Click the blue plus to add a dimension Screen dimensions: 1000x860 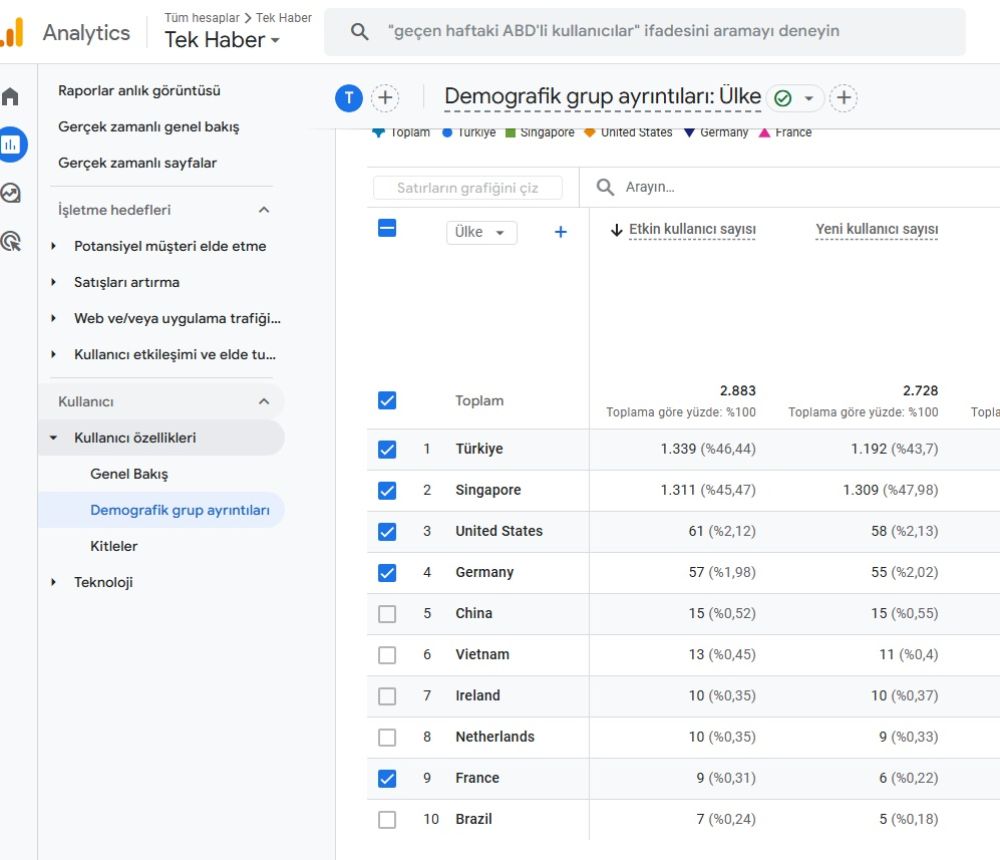pyautogui.click(x=560, y=232)
